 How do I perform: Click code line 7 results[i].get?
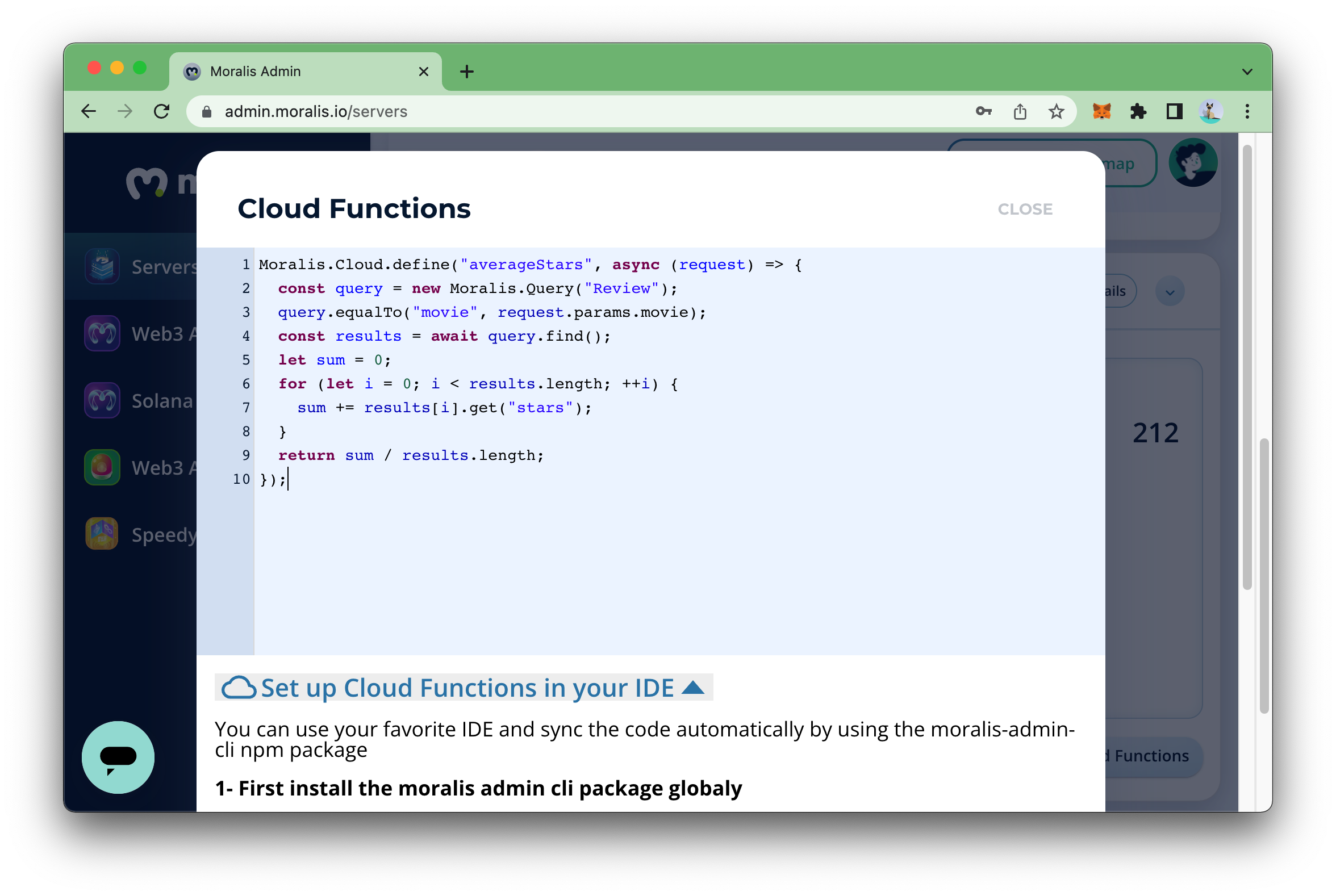[444, 408]
